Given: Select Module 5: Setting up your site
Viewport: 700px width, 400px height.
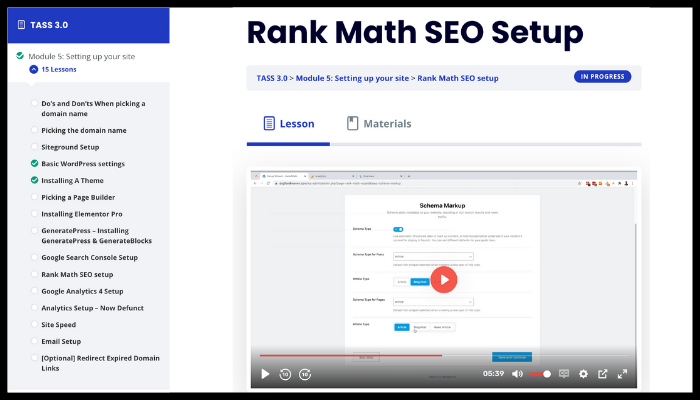Looking at the screenshot, I should pyautogui.click(x=82, y=56).
